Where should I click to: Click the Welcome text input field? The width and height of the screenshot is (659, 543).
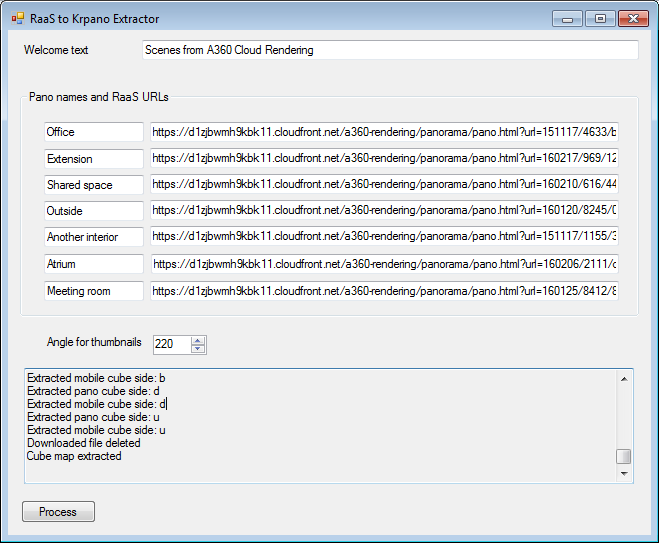tap(389, 50)
